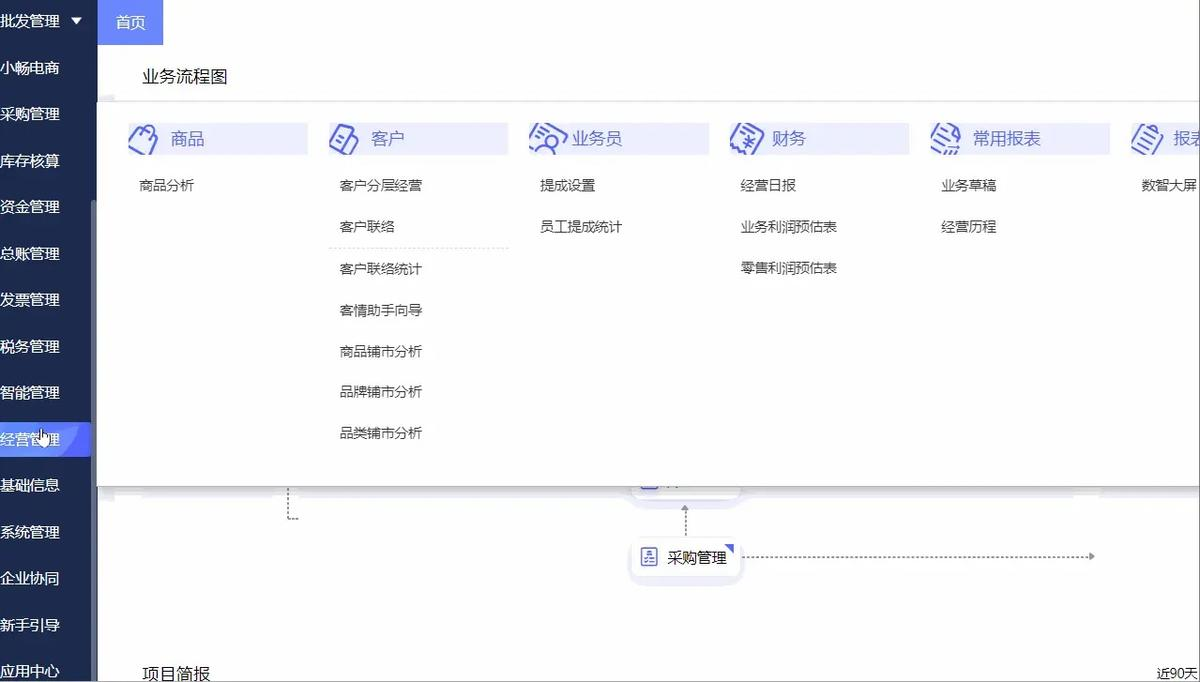The width and height of the screenshot is (1200, 682).
Task: Click the 财务 wallet icon
Action: point(745,139)
